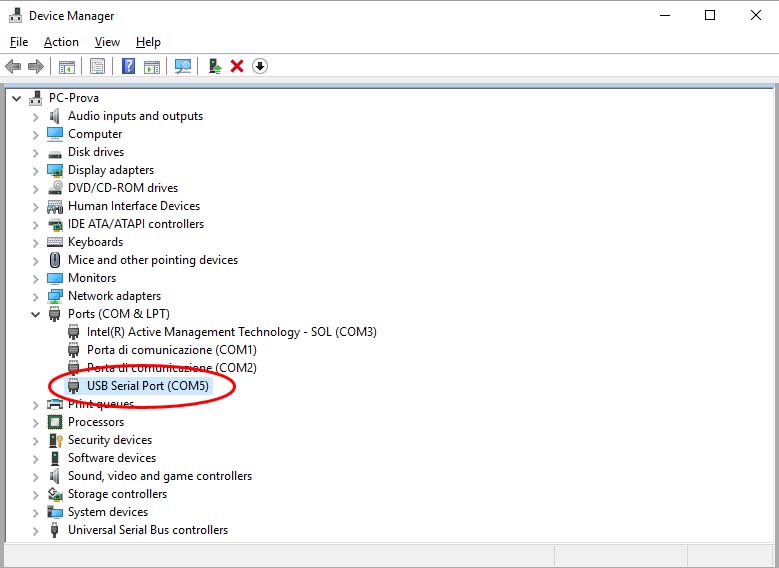This screenshot has width=779, height=568.
Task: Click the Disable device down-arrow icon
Action: [x=260, y=66]
